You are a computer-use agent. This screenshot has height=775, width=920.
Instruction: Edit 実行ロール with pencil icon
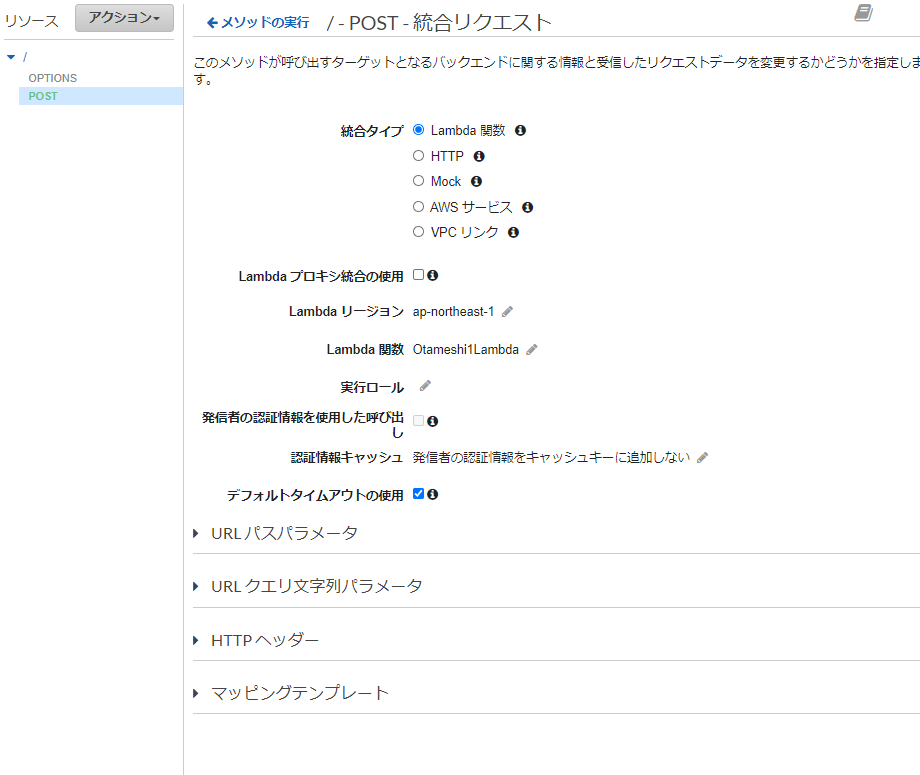click(x=425, y=385)
